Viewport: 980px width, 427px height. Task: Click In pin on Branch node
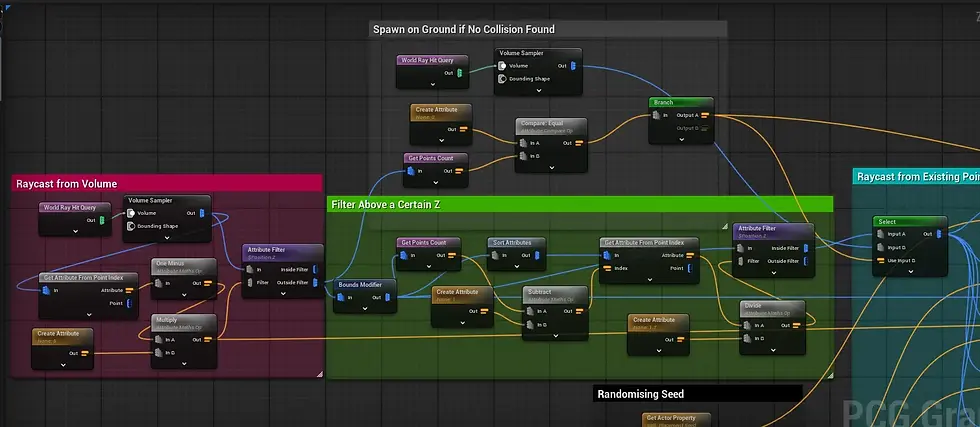tap(656, 115)
